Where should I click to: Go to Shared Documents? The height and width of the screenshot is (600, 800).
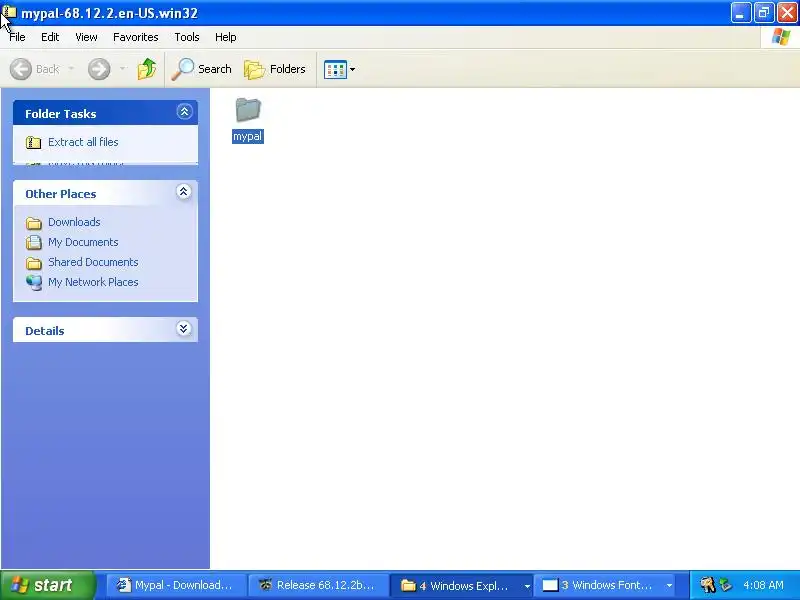point(93,262)
